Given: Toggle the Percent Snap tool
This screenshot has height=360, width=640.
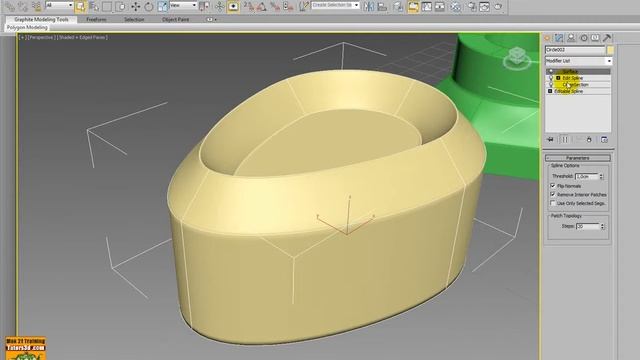Looking at the screenshot, I should [x=275, y=6].
